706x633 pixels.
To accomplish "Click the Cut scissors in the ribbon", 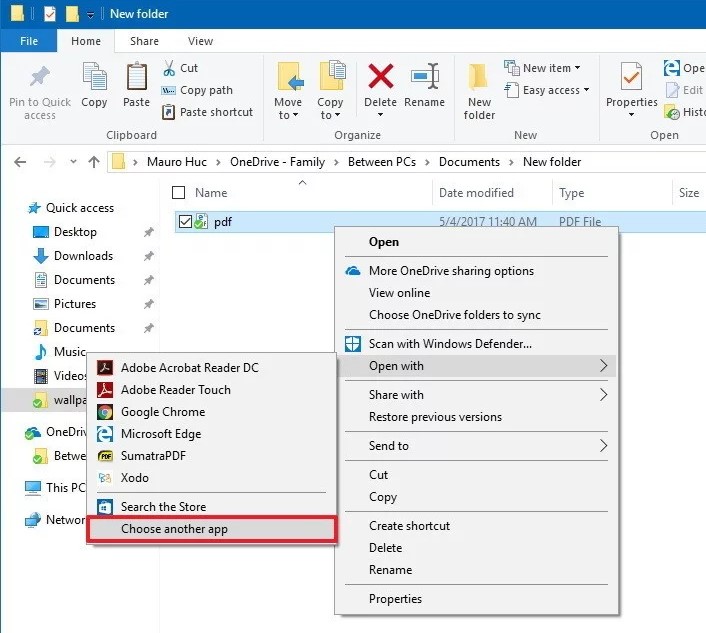I will click(x=169, y=68).
